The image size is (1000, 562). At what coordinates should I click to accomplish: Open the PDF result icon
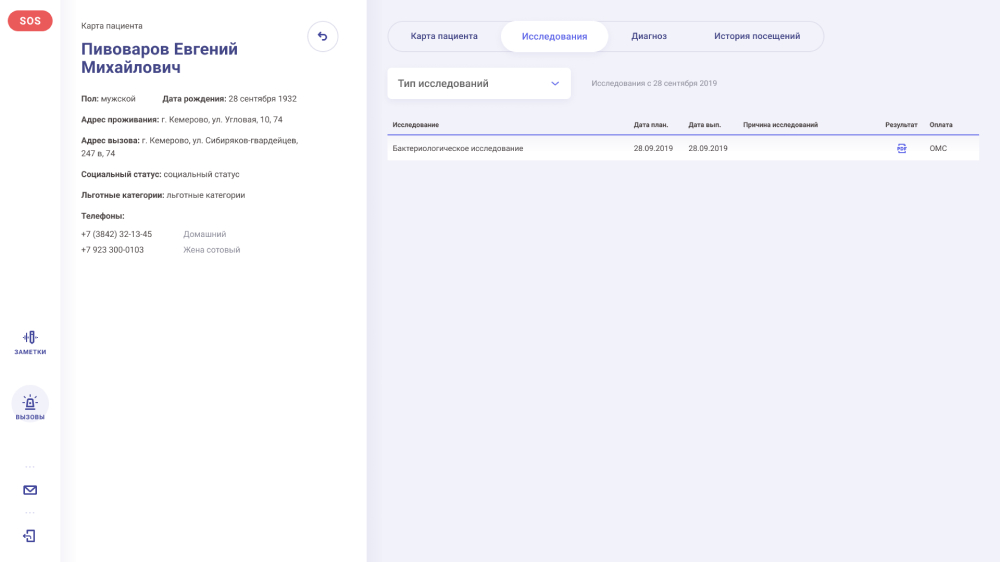click(x=901, y=148)
